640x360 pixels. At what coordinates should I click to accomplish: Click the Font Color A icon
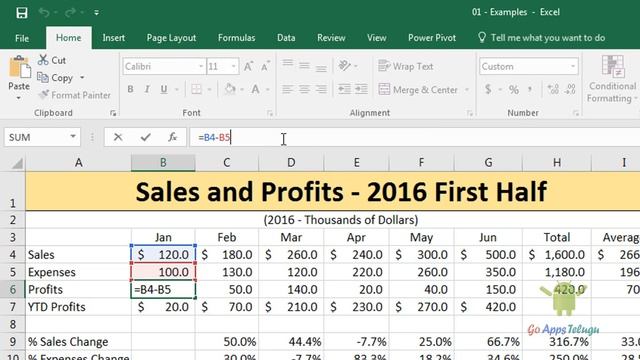coord(256,89)
